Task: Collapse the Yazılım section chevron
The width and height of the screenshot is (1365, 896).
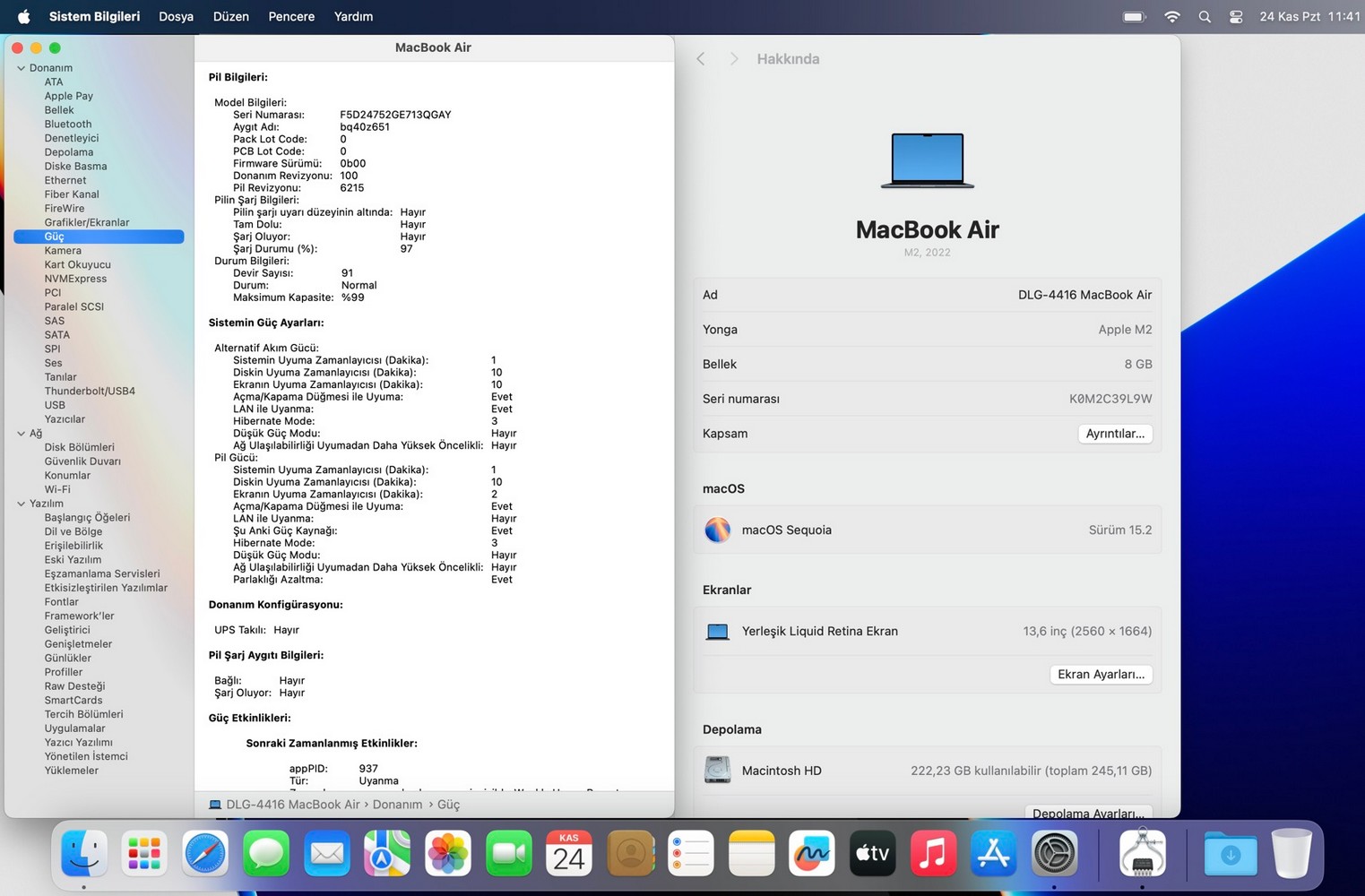Action: coord(21,504)
